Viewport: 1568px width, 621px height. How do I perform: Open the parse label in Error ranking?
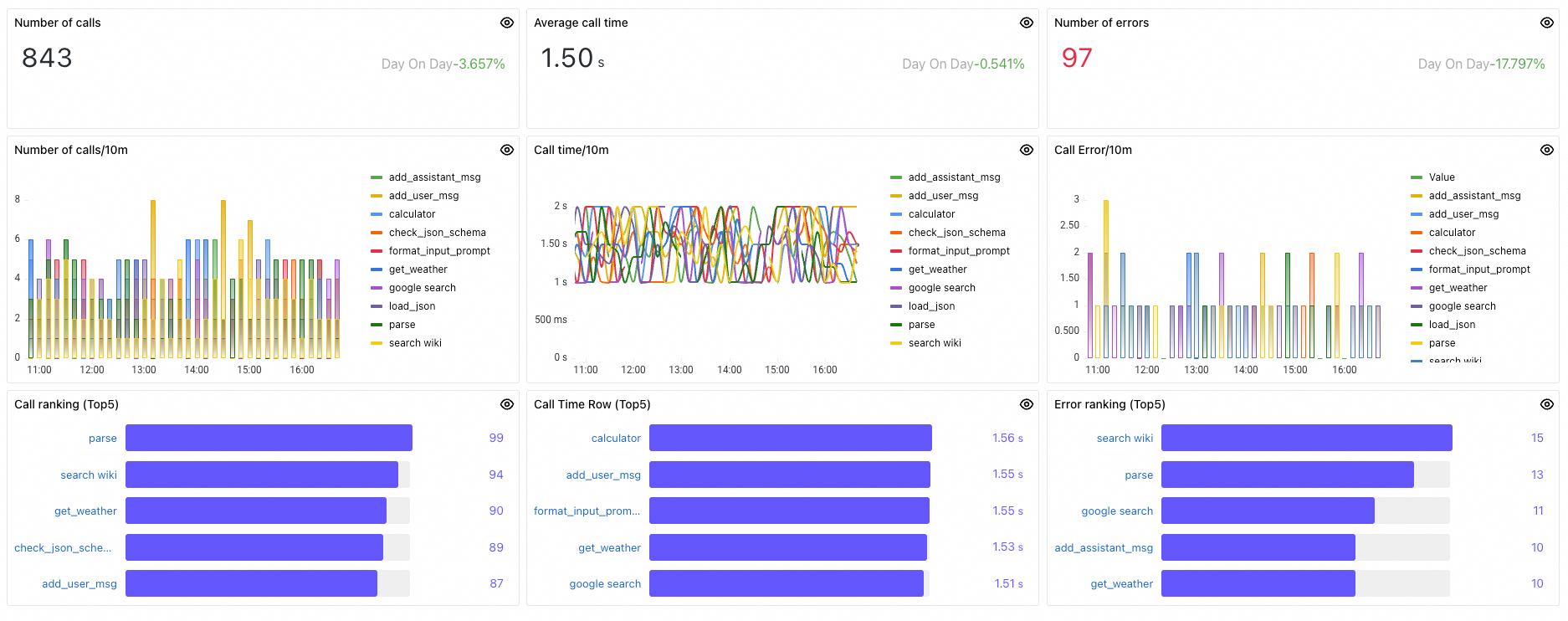(1139, 475)
